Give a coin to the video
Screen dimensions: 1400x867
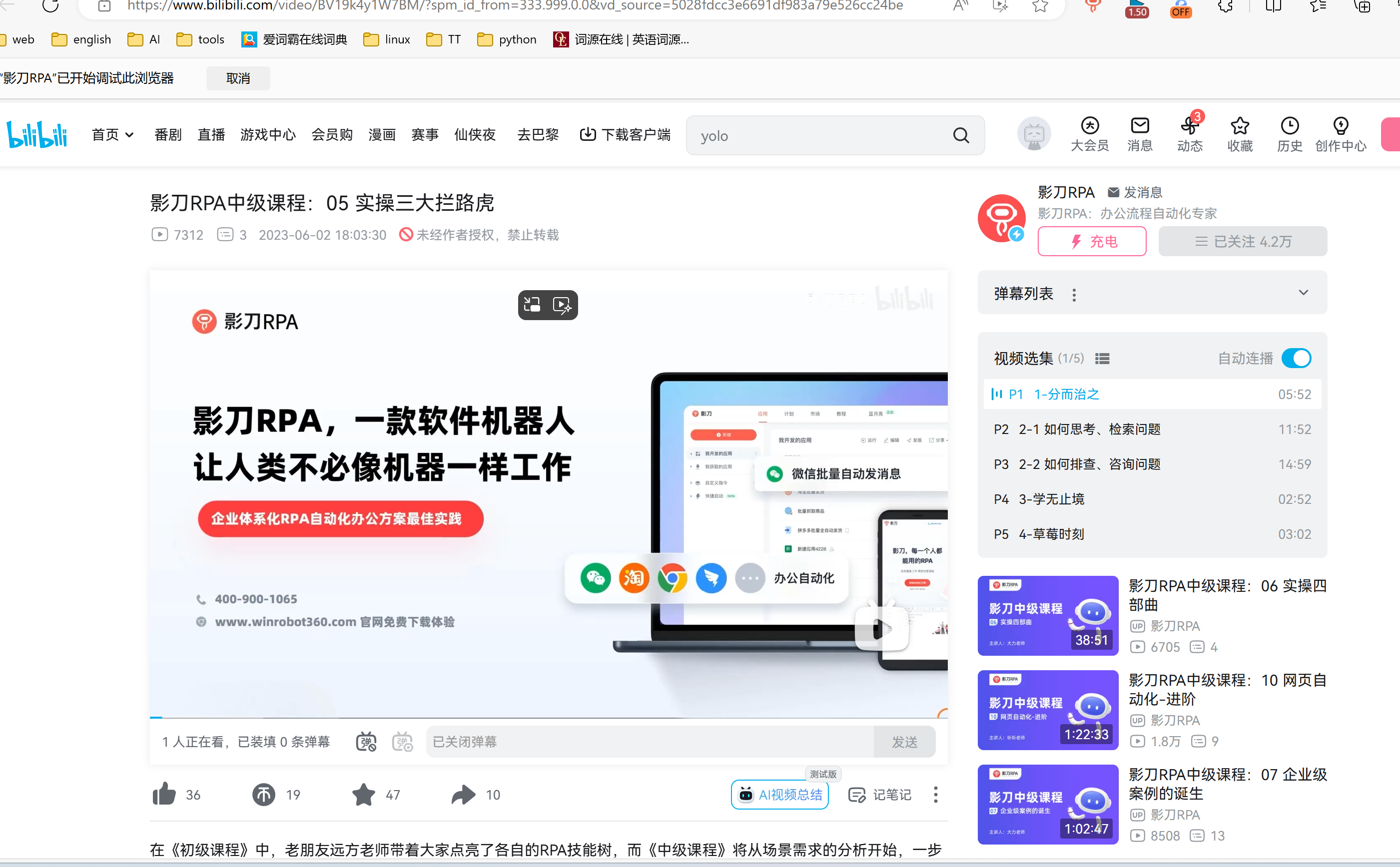click(x=264, y=794)
